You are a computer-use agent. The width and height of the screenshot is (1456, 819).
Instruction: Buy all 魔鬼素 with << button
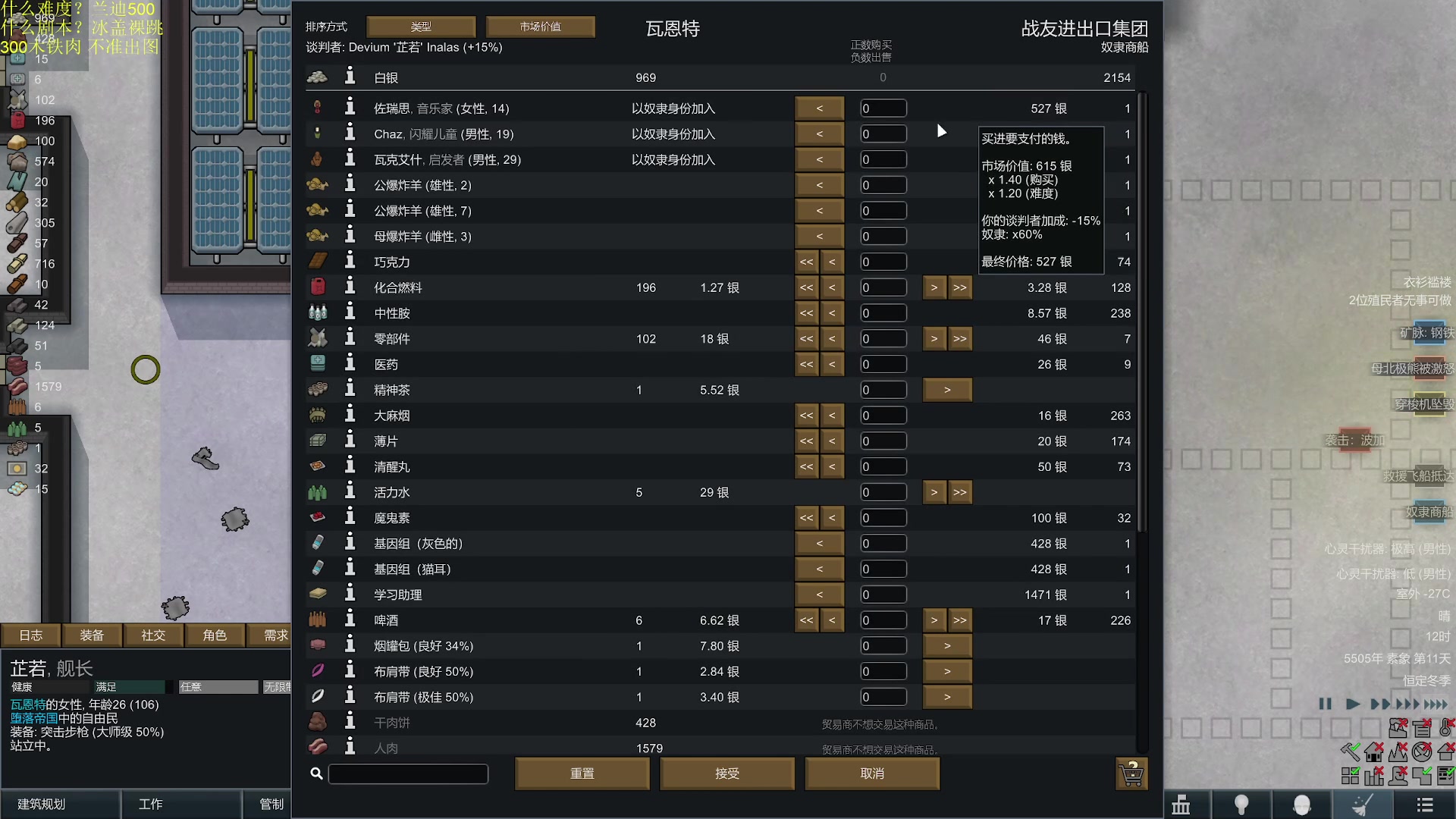(806, 517)
